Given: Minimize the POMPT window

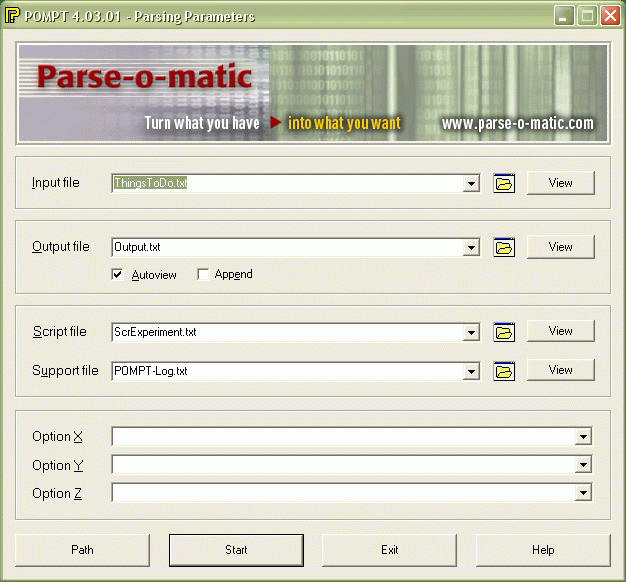Looking at the screenshot, I should [564, 16].
